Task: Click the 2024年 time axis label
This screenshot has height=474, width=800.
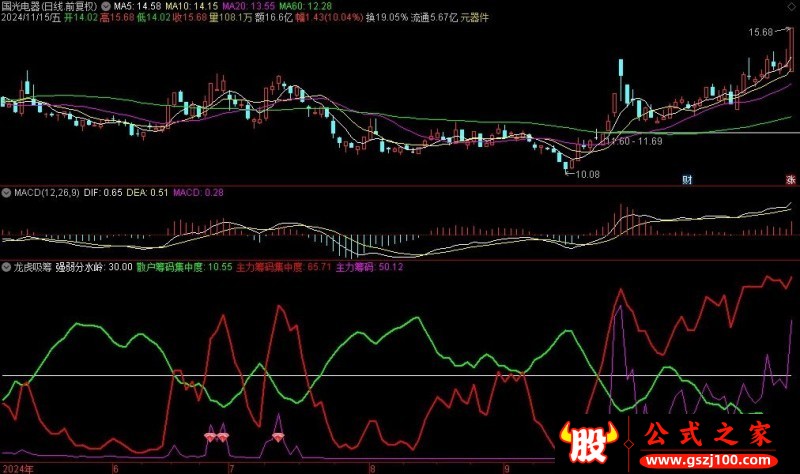Action: pyautogui.click(x=18, y=468)
